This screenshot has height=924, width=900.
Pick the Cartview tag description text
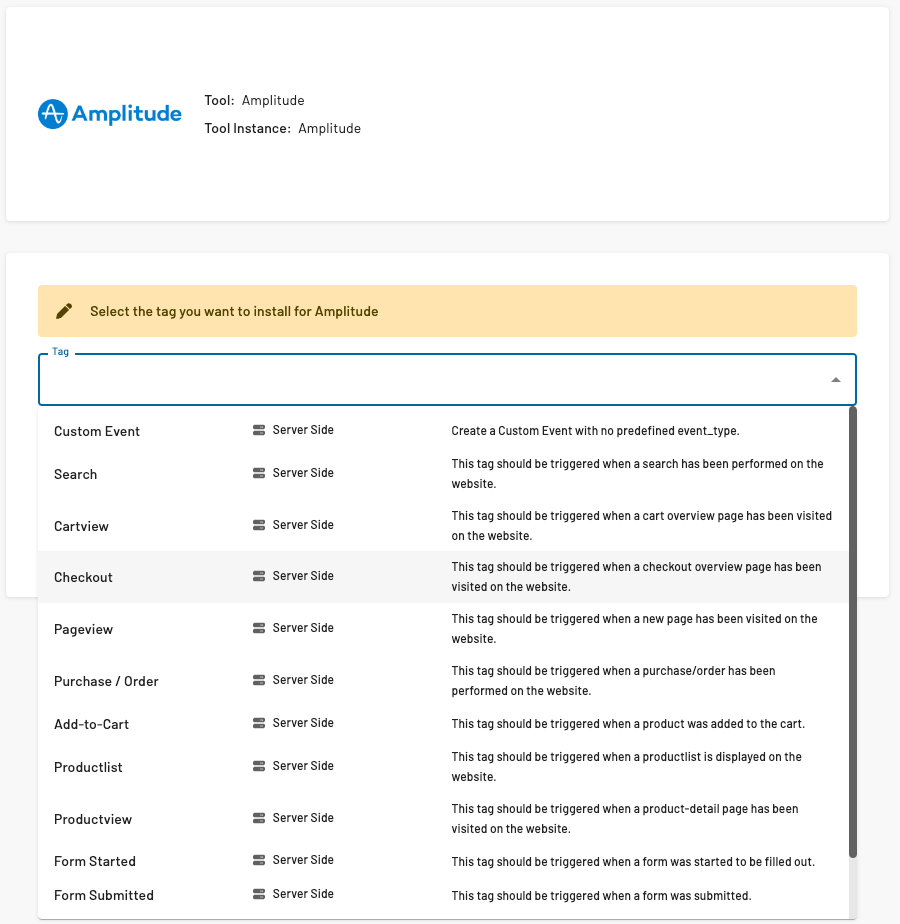click(x=641, y=526)
